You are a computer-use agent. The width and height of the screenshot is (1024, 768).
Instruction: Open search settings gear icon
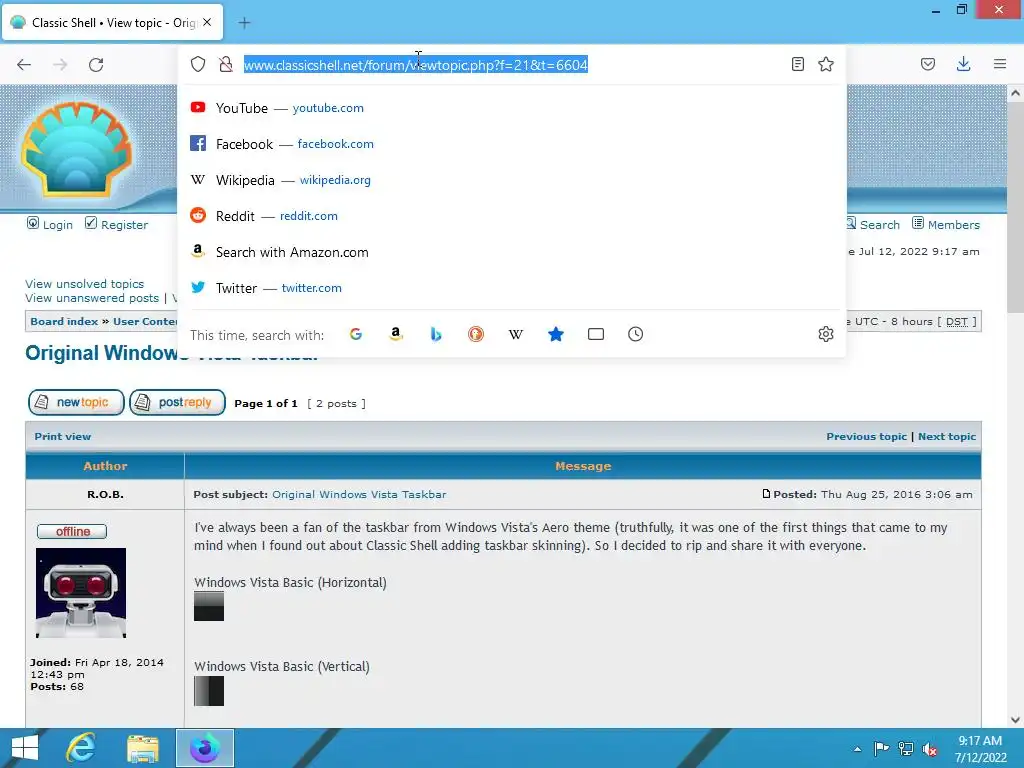826,334
